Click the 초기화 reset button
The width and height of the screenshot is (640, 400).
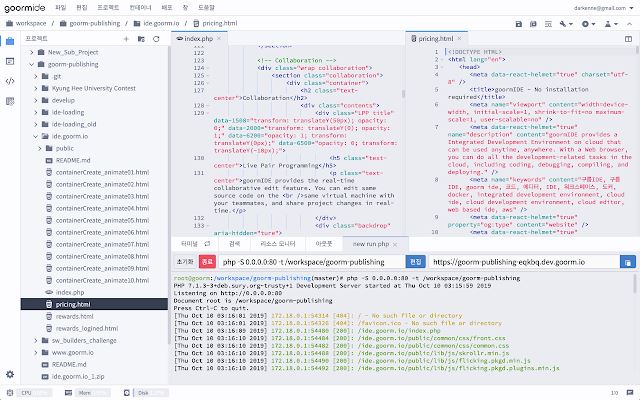click(185, 262)
